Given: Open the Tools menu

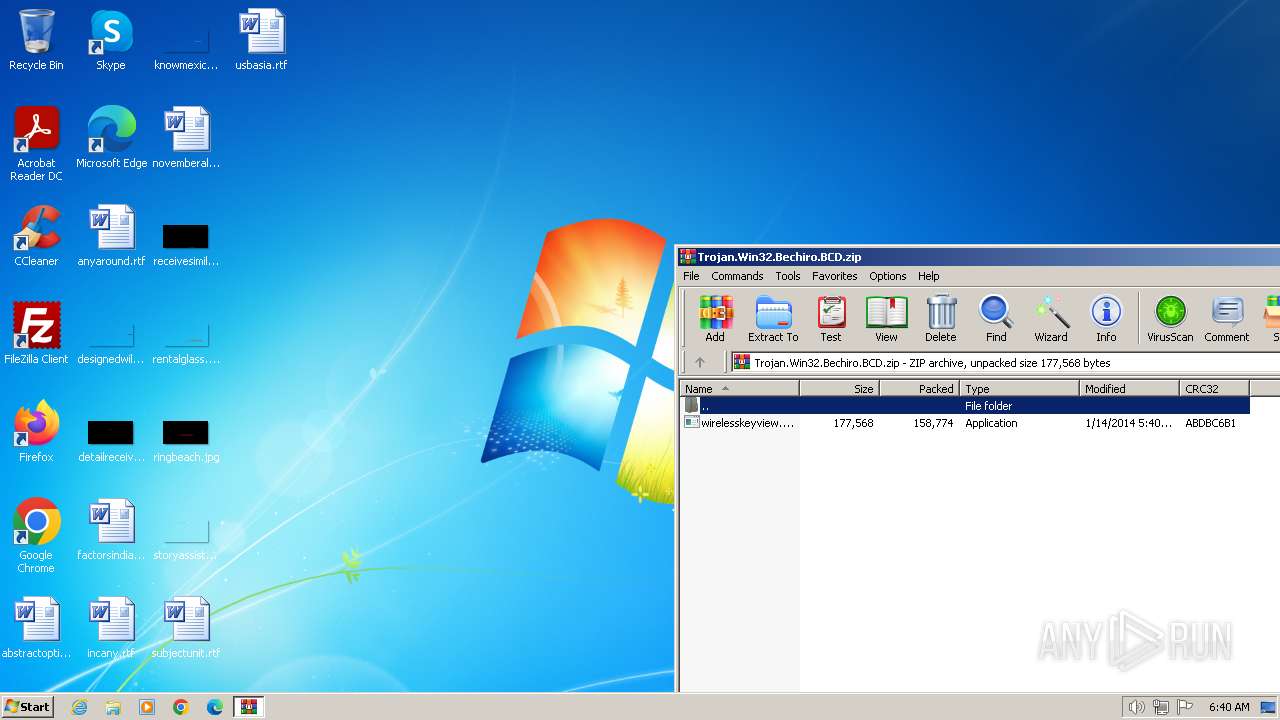Looking at the screenshot, I should 788,276.
